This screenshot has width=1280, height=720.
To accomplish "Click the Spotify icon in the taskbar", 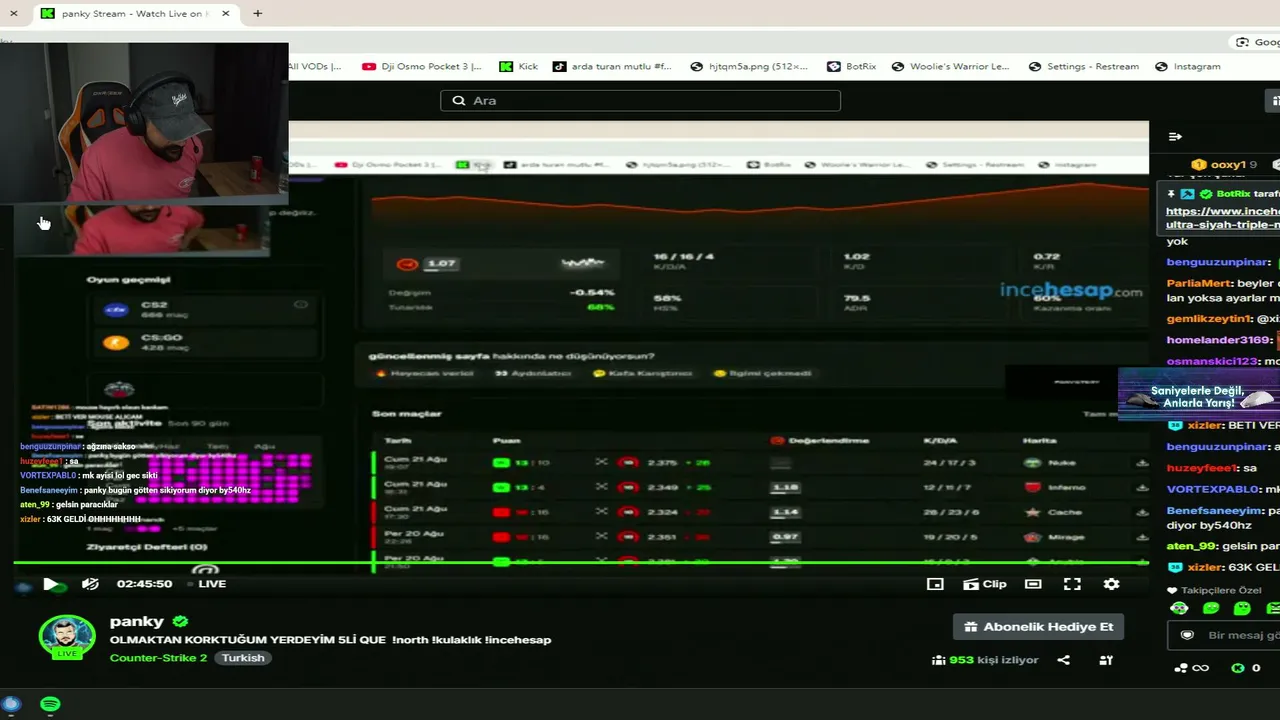I will tap(50, 704).
